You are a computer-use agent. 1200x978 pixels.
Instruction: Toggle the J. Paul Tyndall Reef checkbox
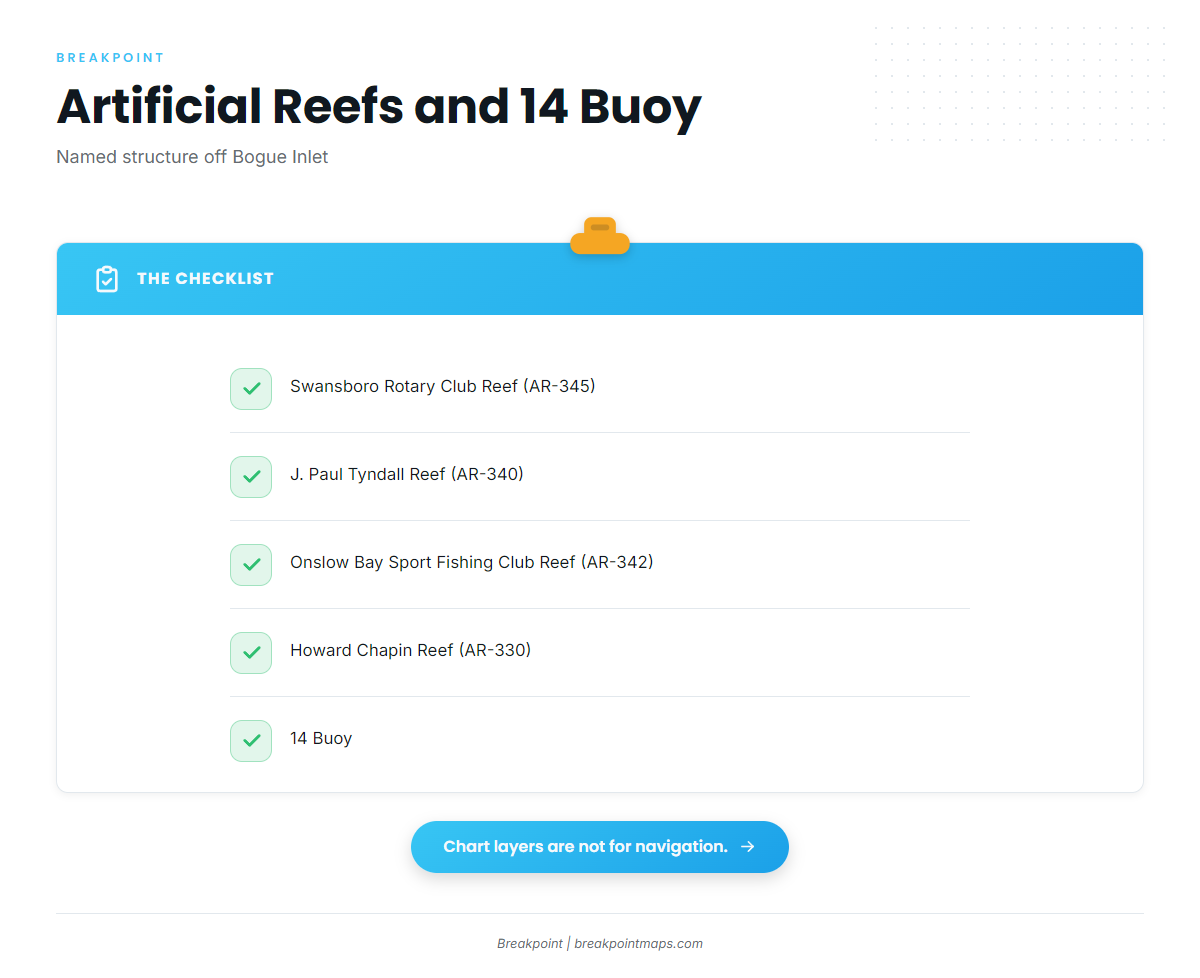[x=251, y=477]
